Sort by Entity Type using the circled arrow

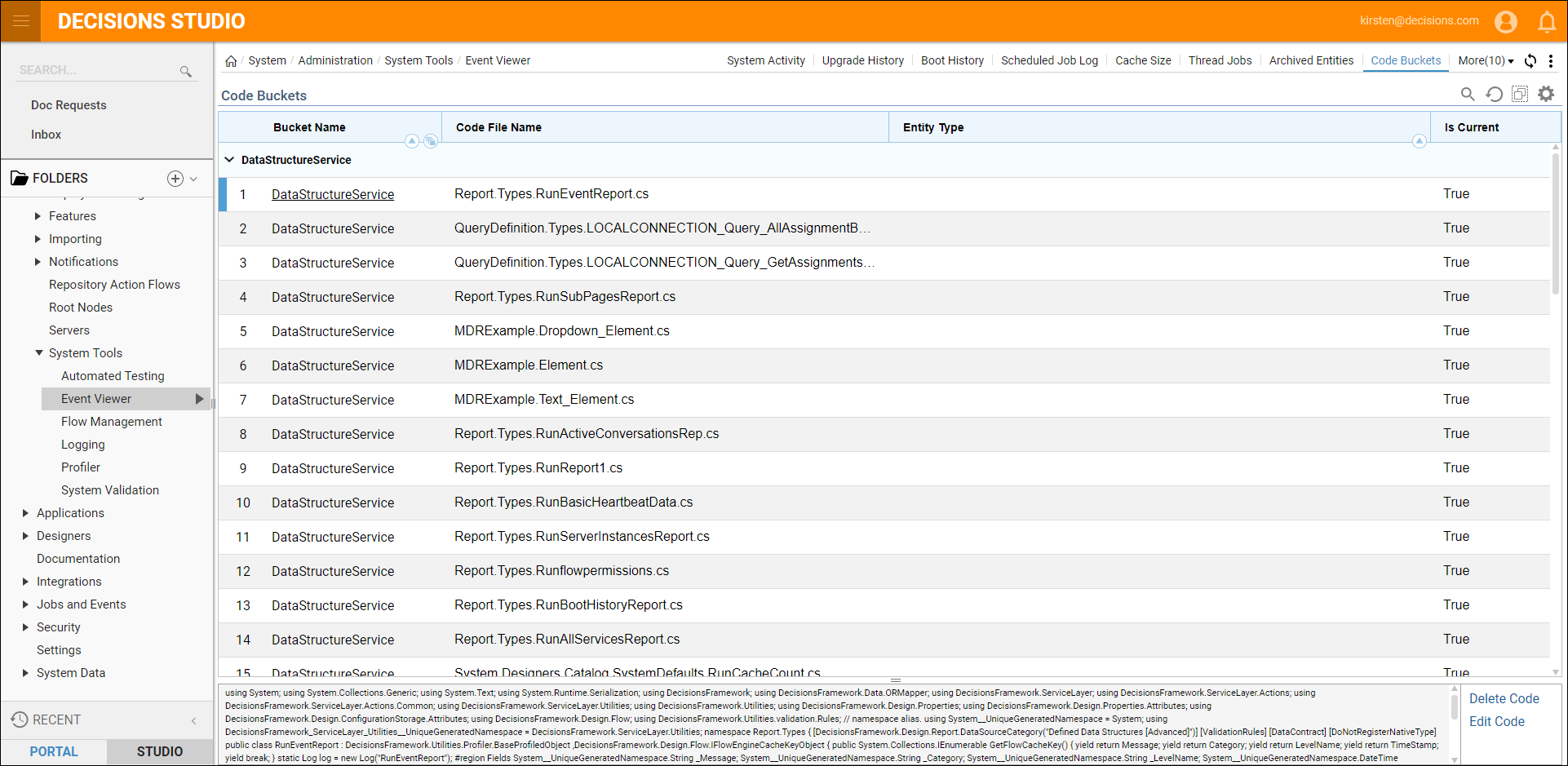[1420, 141]
